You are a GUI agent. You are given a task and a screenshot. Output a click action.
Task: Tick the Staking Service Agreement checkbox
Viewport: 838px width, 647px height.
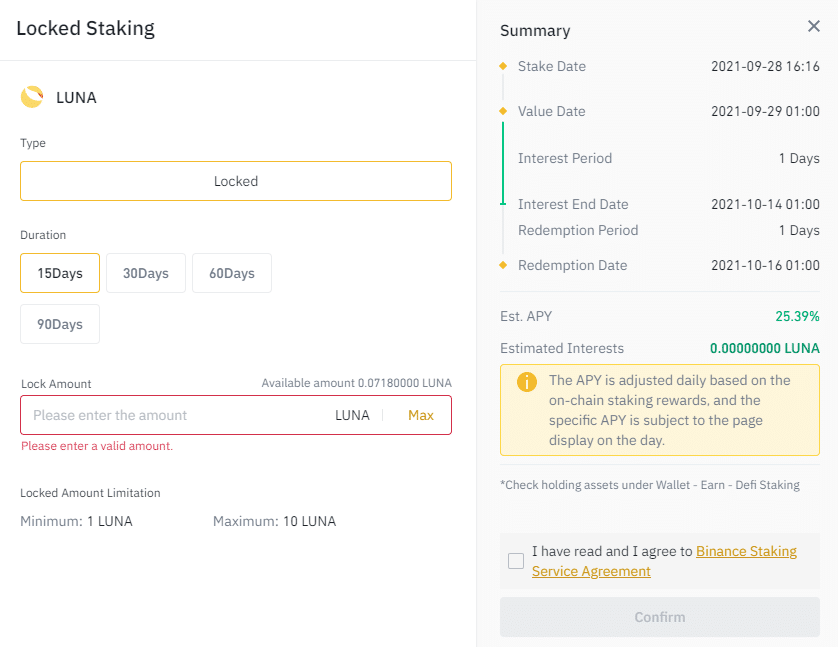click(516, 561)
